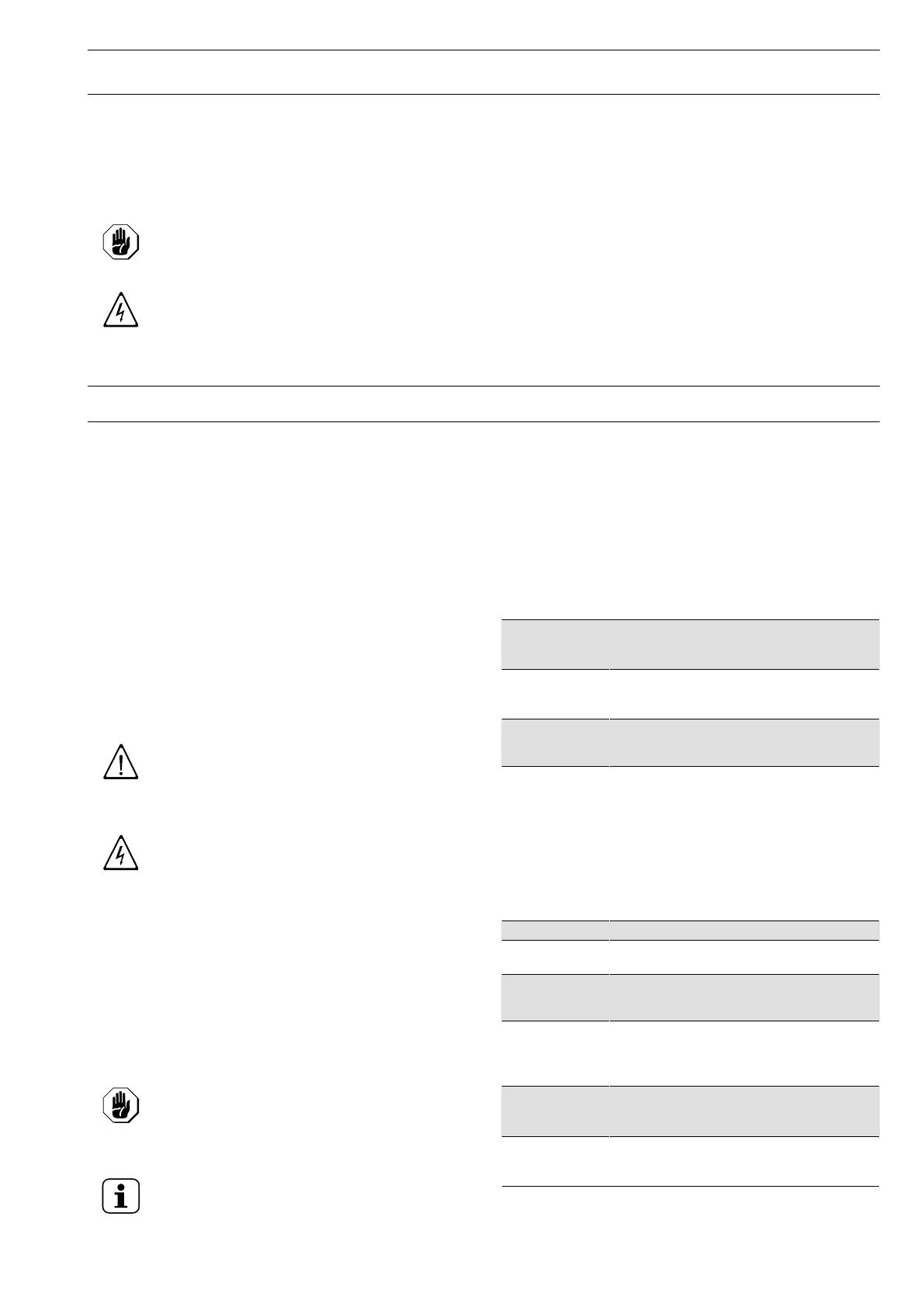Click upper table's white middle row, left cell
Screen dimensions: 924x1307
pyautogui.click(x=555, y=694)
